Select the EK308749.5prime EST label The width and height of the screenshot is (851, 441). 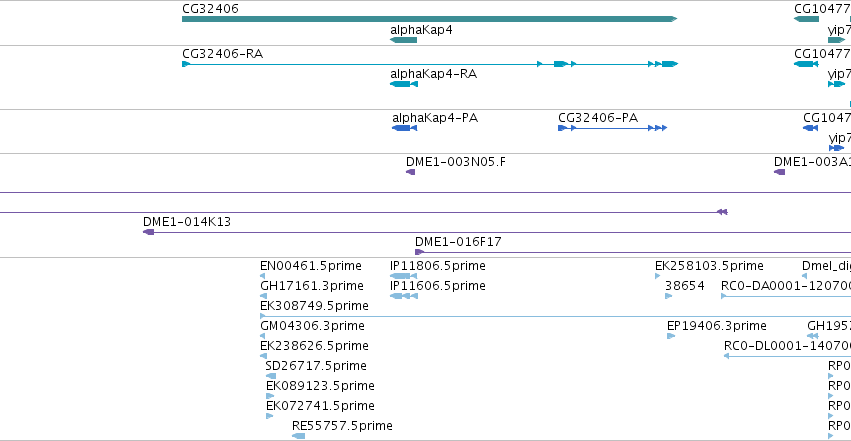314,306
